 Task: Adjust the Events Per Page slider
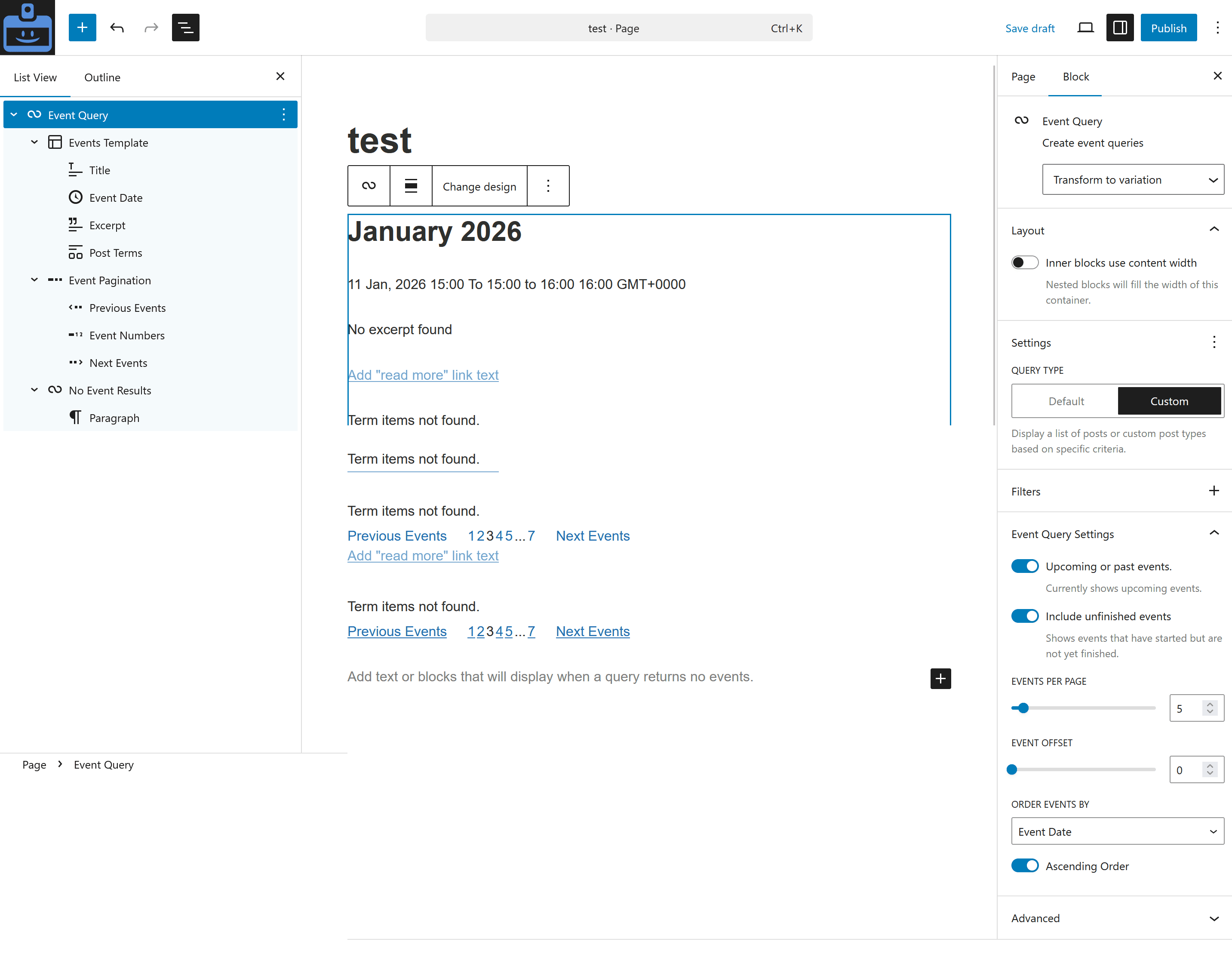pyautogui.click(x=1083, y=708)
